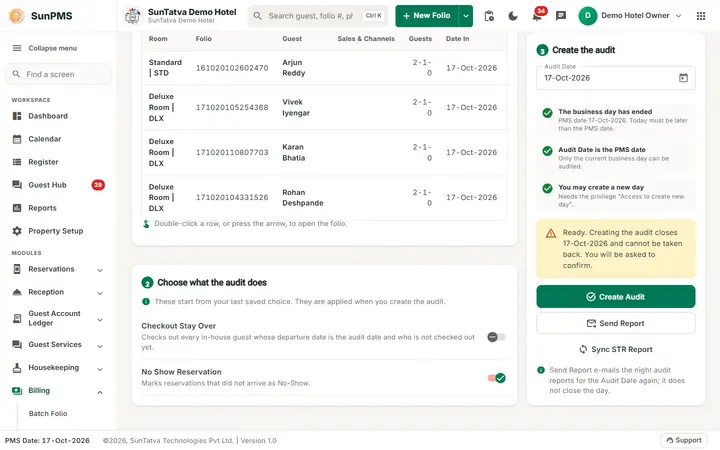
Task: Enable the Checkout Stay Over toggle
Action: tap(496, 337)
